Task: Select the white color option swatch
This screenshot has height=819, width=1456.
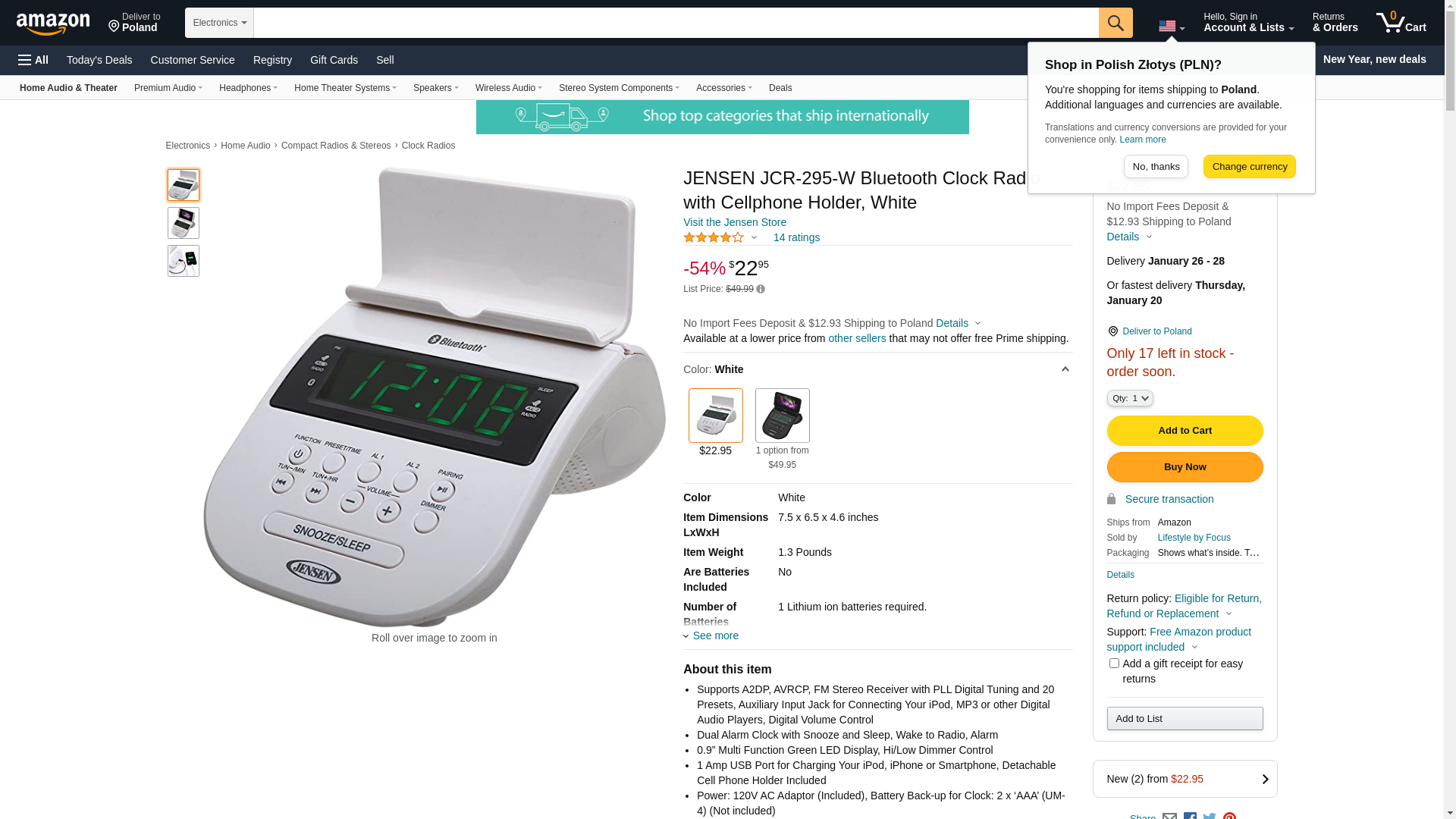Action: click(716, 416)
